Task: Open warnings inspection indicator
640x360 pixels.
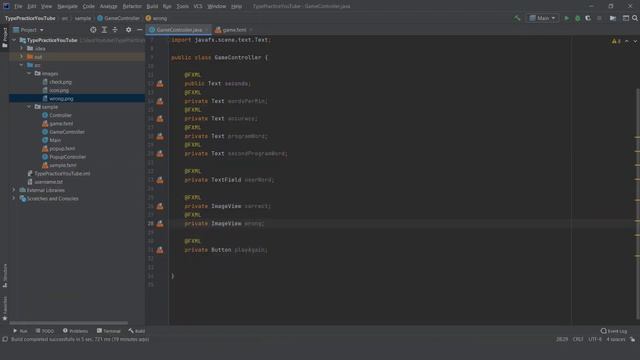Action: 616,41
